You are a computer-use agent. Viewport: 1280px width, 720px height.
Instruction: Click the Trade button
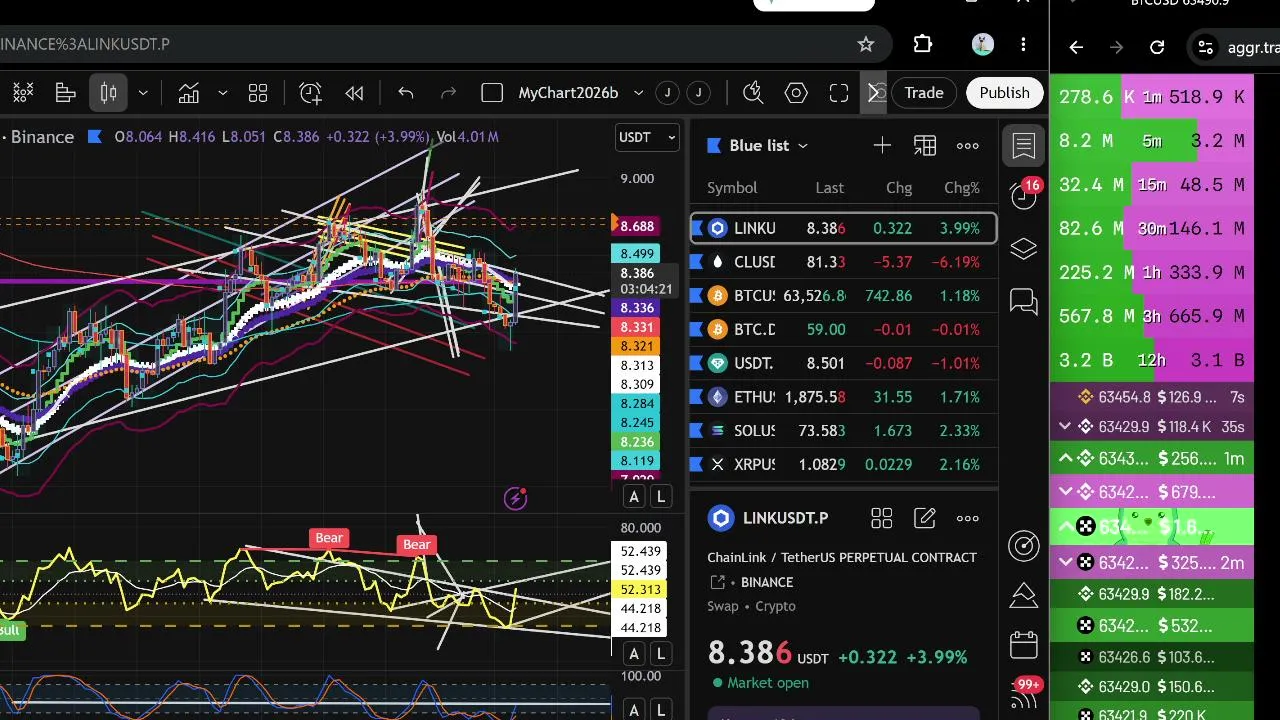(924, 93)
